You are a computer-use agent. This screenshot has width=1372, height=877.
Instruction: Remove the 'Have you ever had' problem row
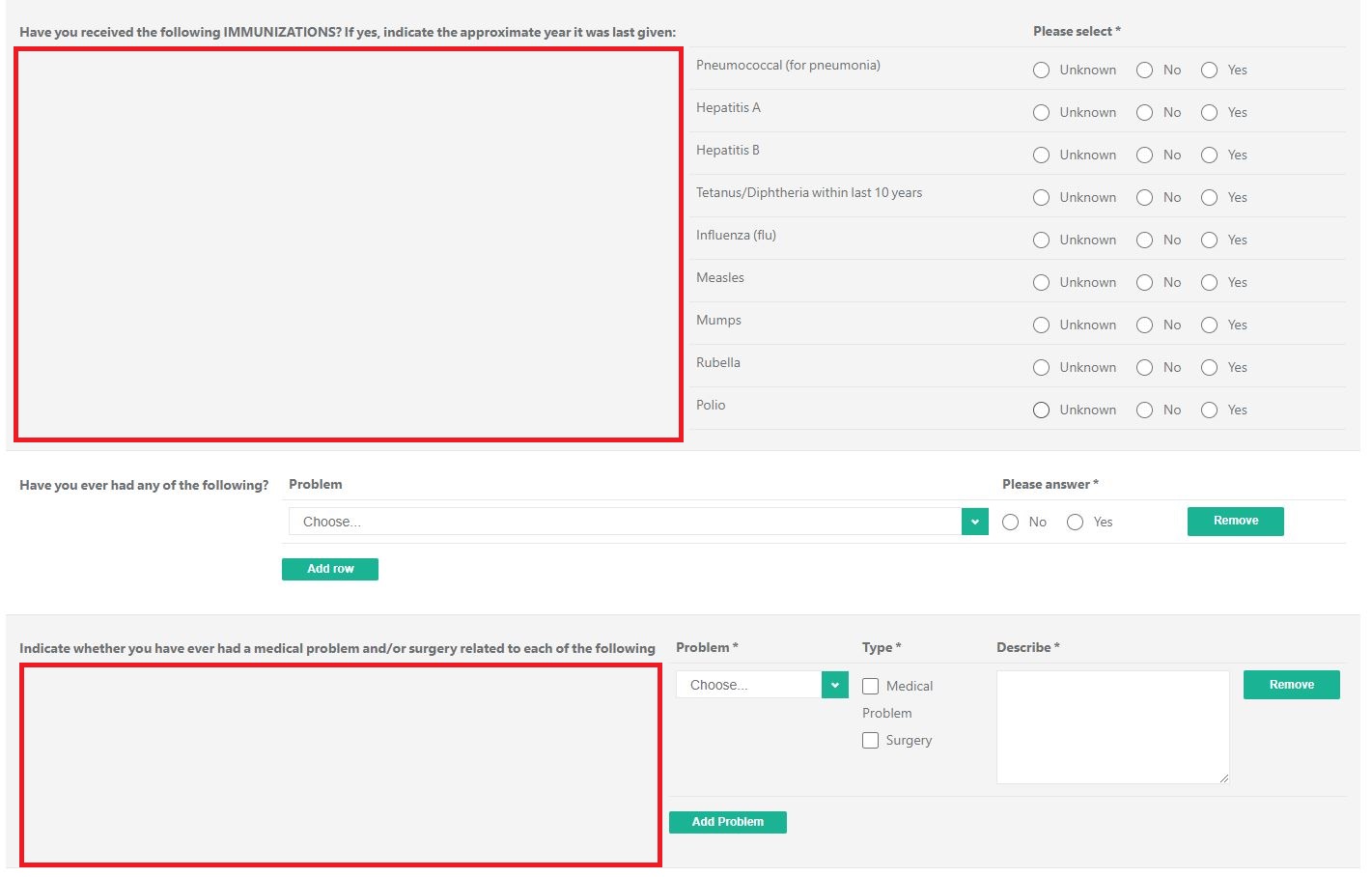(1236, 521)
